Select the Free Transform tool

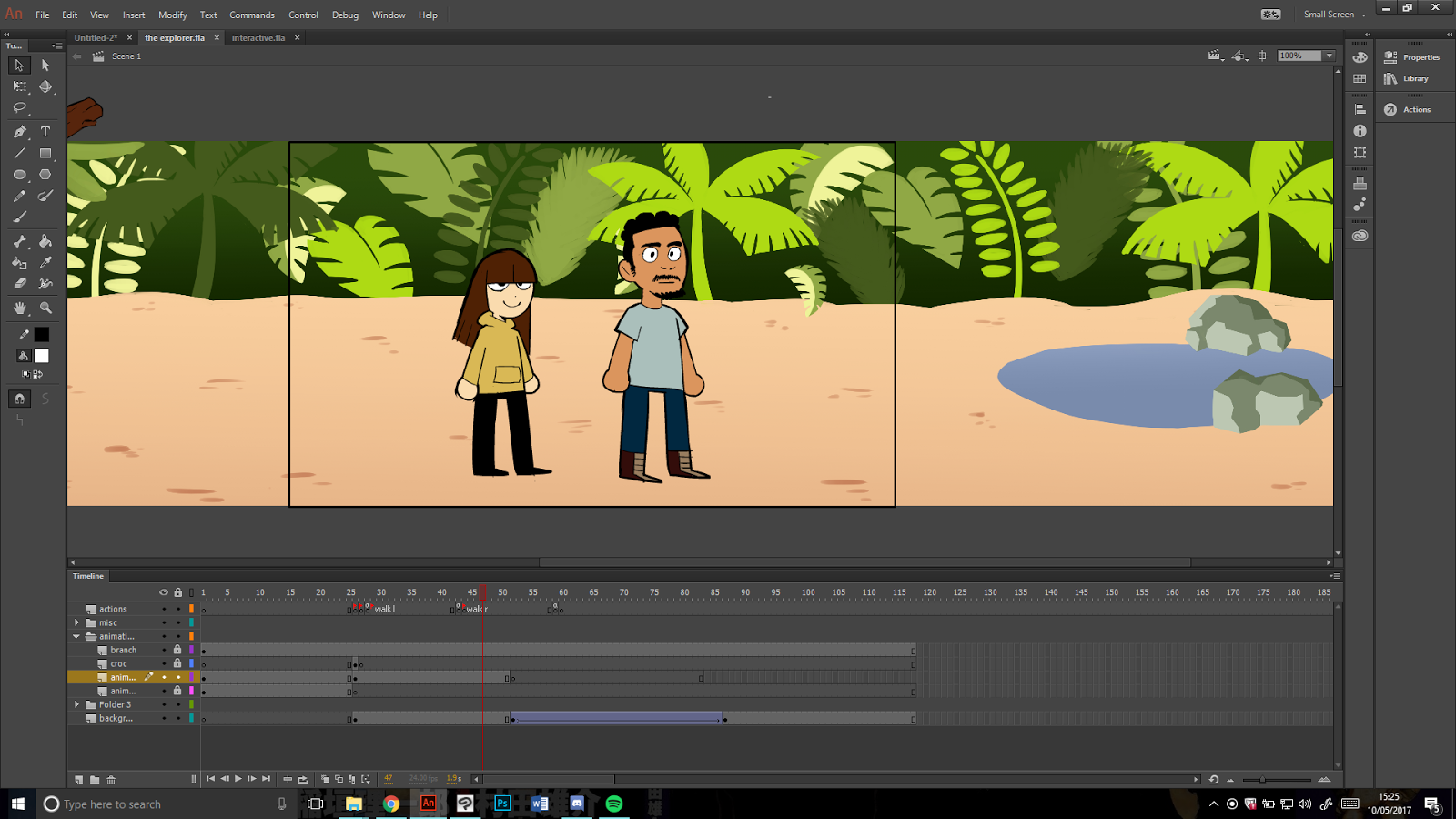[18, 86]
